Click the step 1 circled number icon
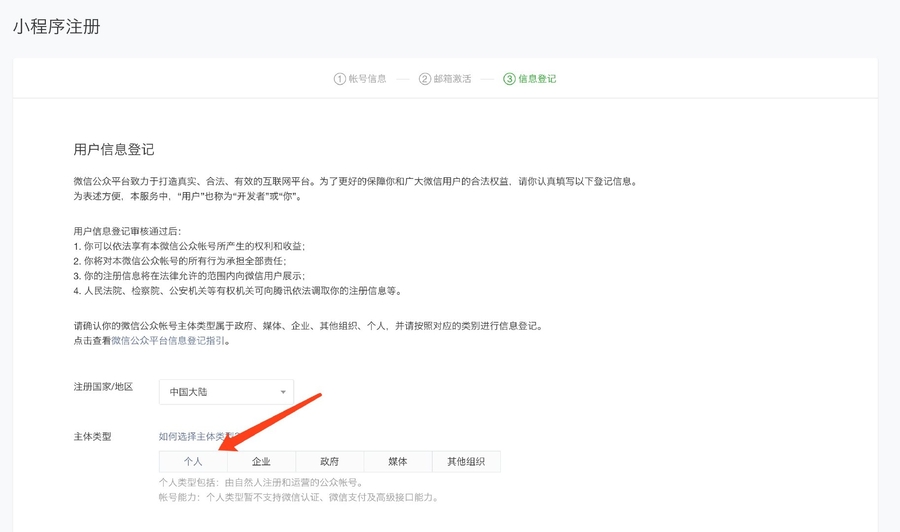Screen dimensions: 900x532 [x=340, y=79]
